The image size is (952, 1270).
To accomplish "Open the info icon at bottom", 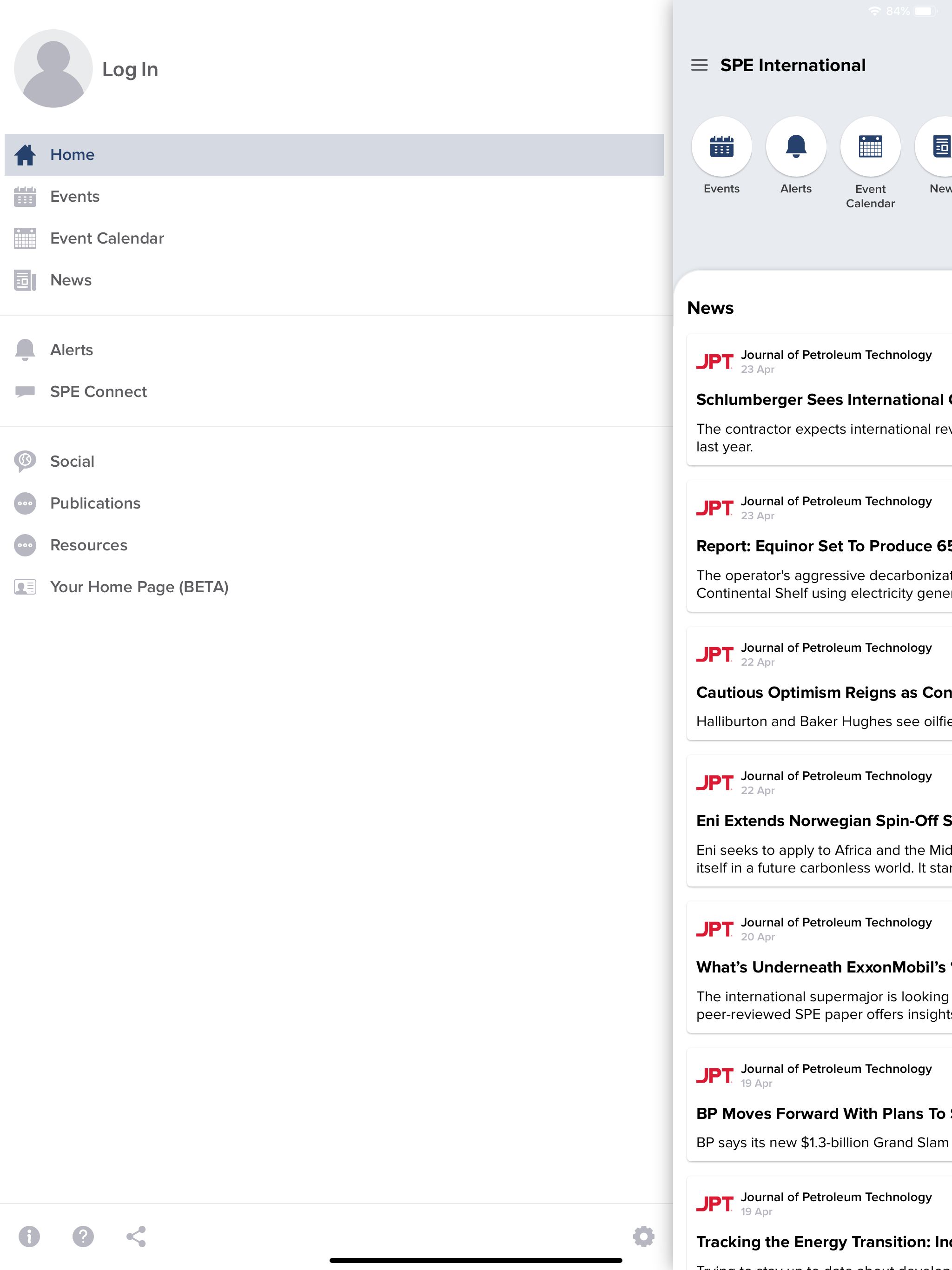I will coord(29,1236).
